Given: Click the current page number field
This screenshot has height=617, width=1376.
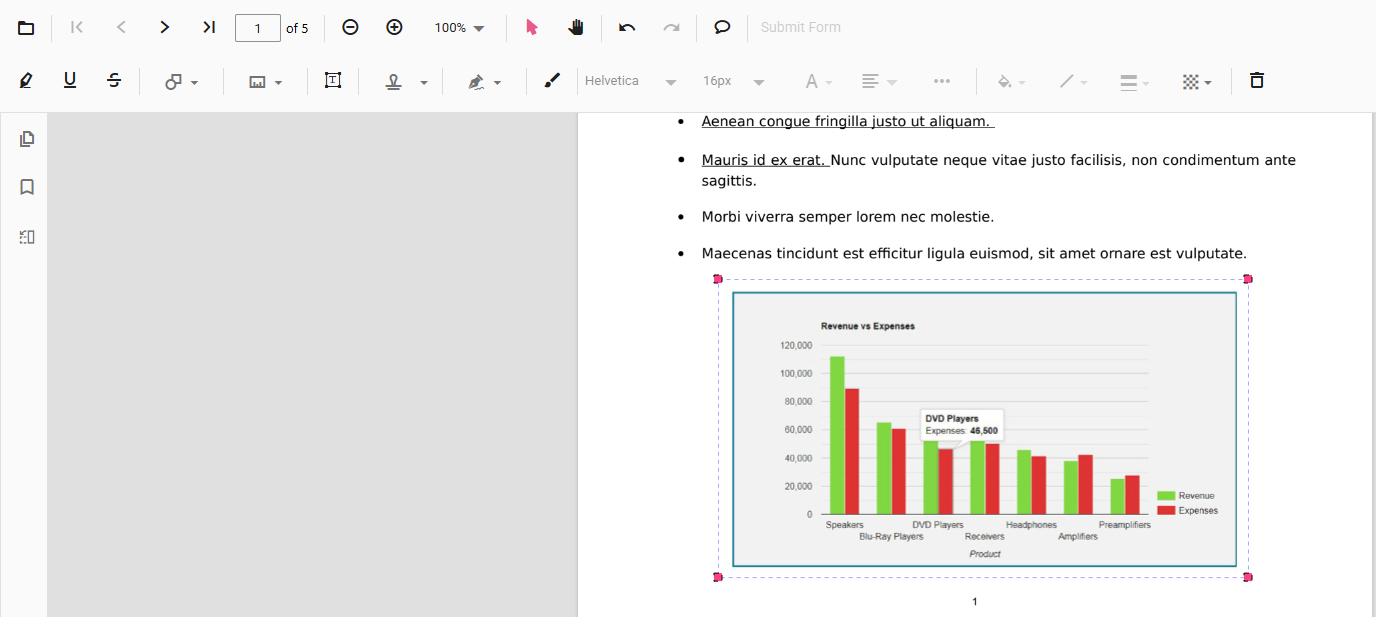Looking at the screenshot, I should pos(258,28).
